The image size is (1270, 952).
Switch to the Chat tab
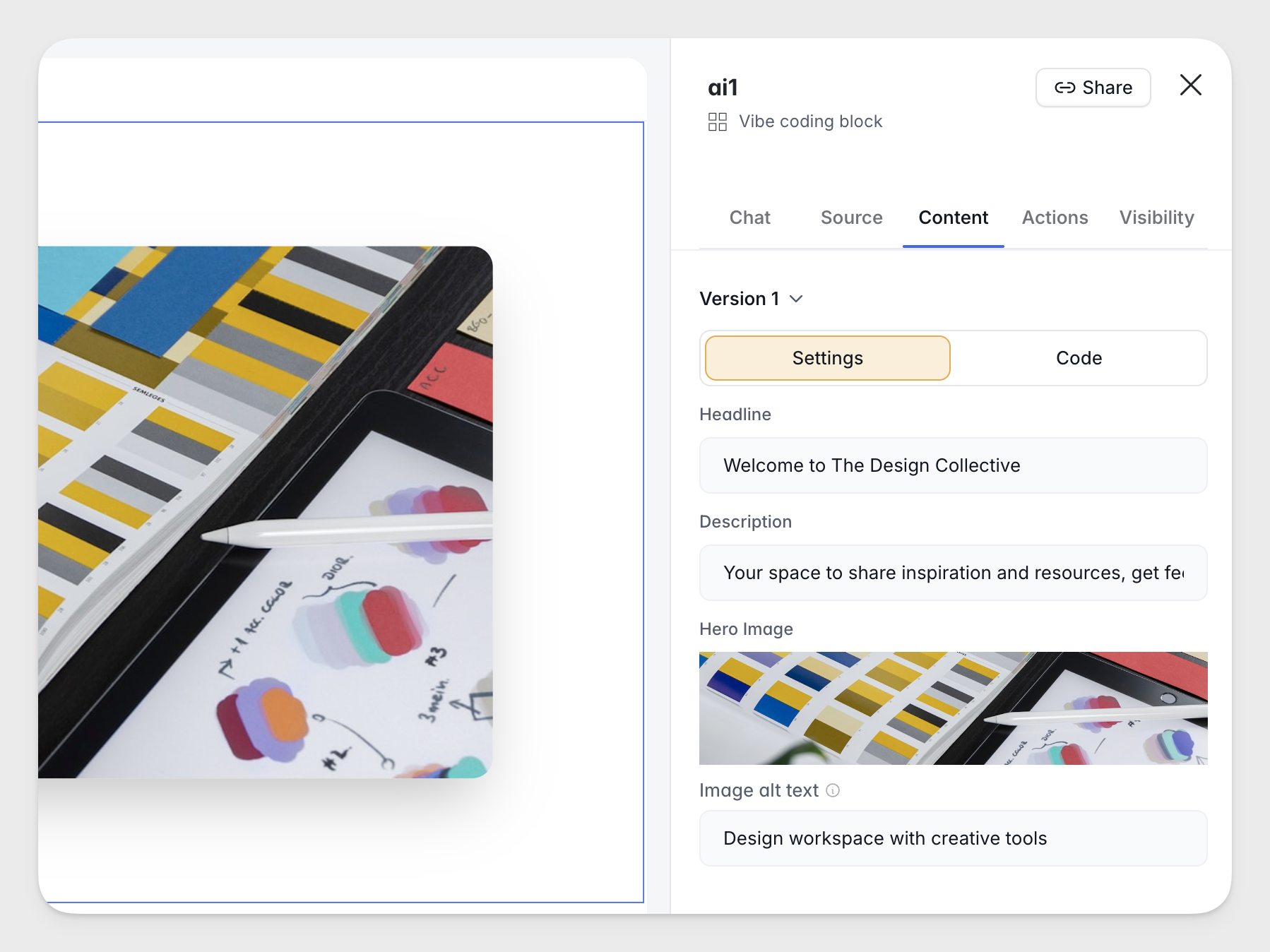[749, 218]
